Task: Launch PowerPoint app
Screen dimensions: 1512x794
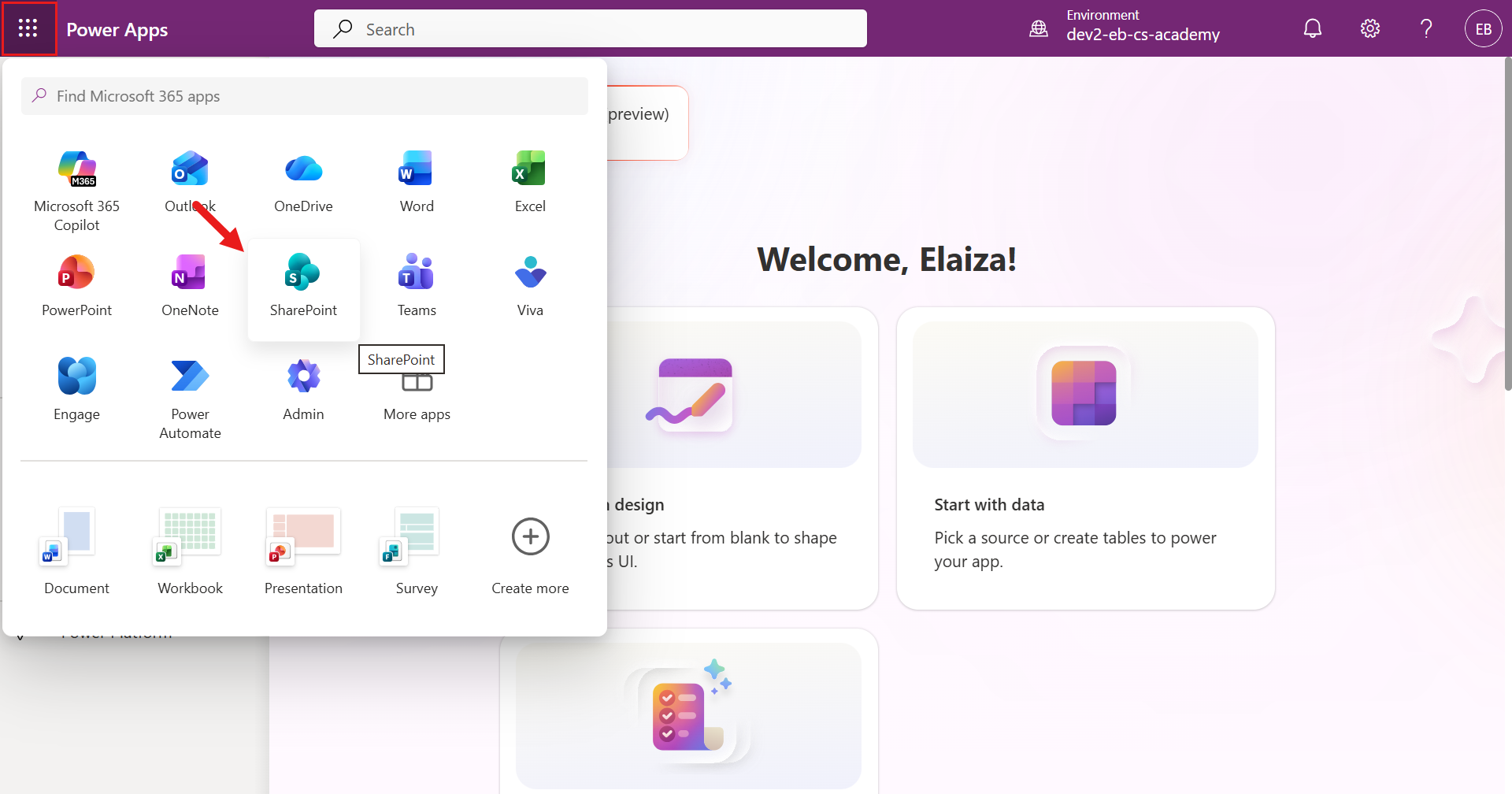Action: [76, 287]
